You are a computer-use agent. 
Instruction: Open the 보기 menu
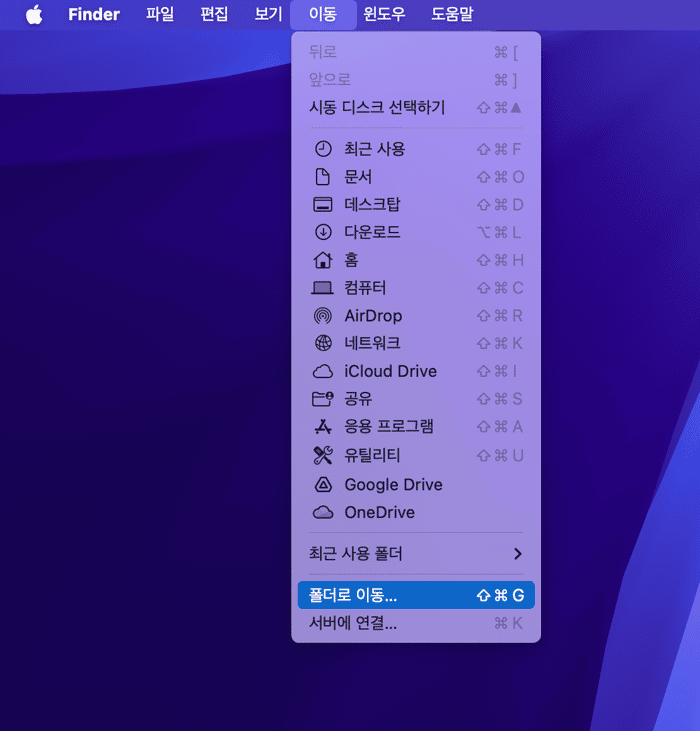[268, 14]
